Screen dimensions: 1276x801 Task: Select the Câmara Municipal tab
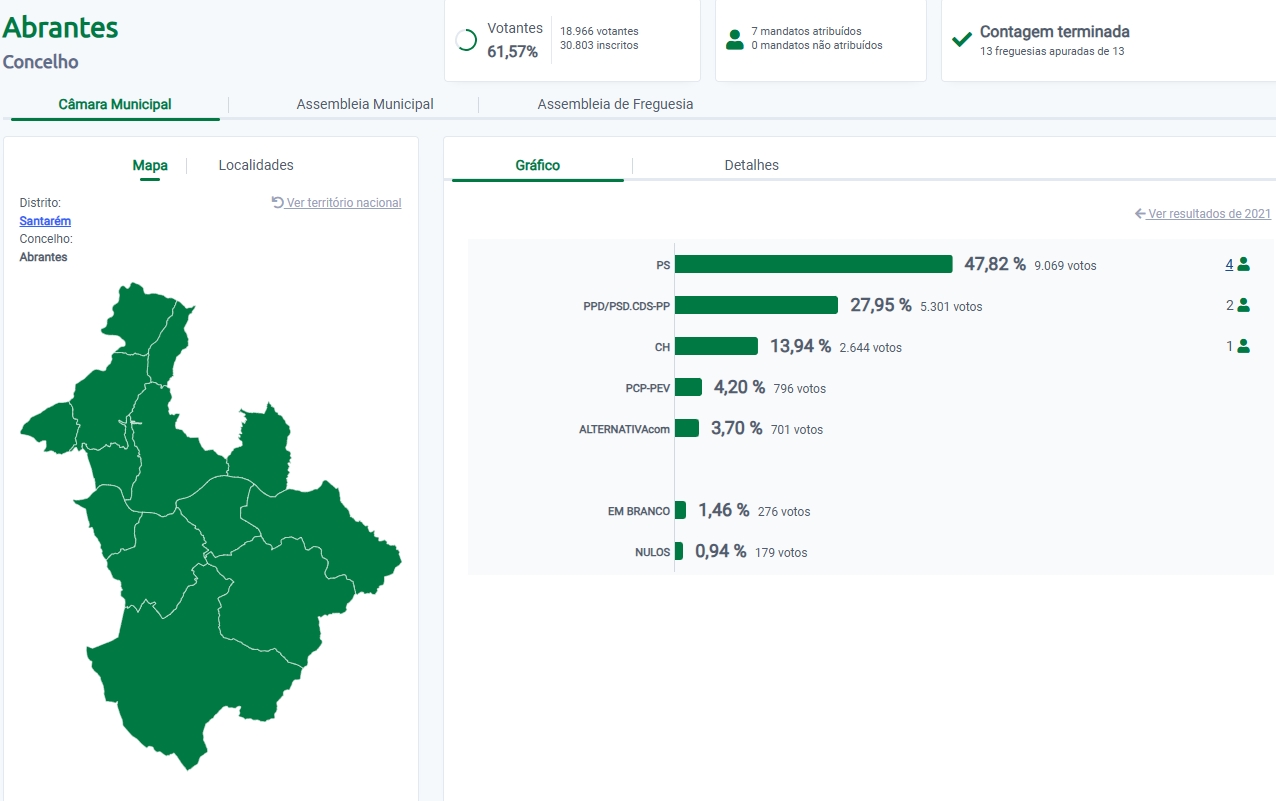115,104
